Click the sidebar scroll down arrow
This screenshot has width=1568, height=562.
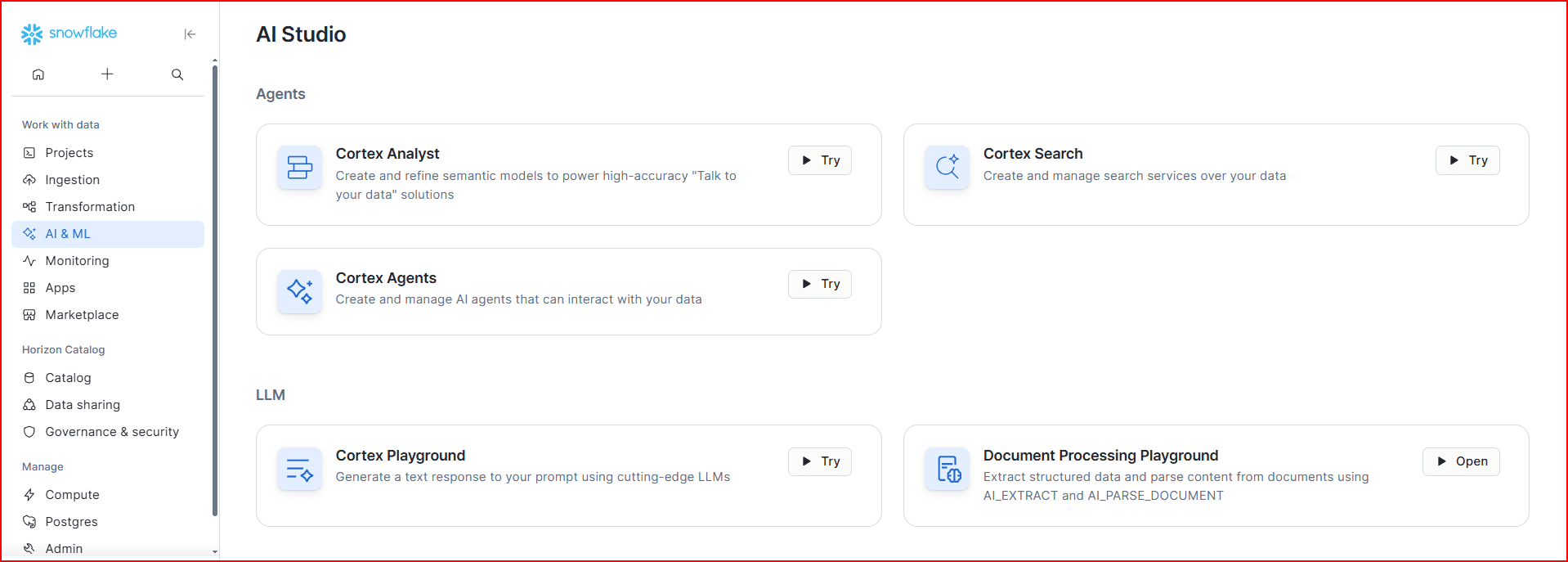pyautogui.click(x=215, y=551)
